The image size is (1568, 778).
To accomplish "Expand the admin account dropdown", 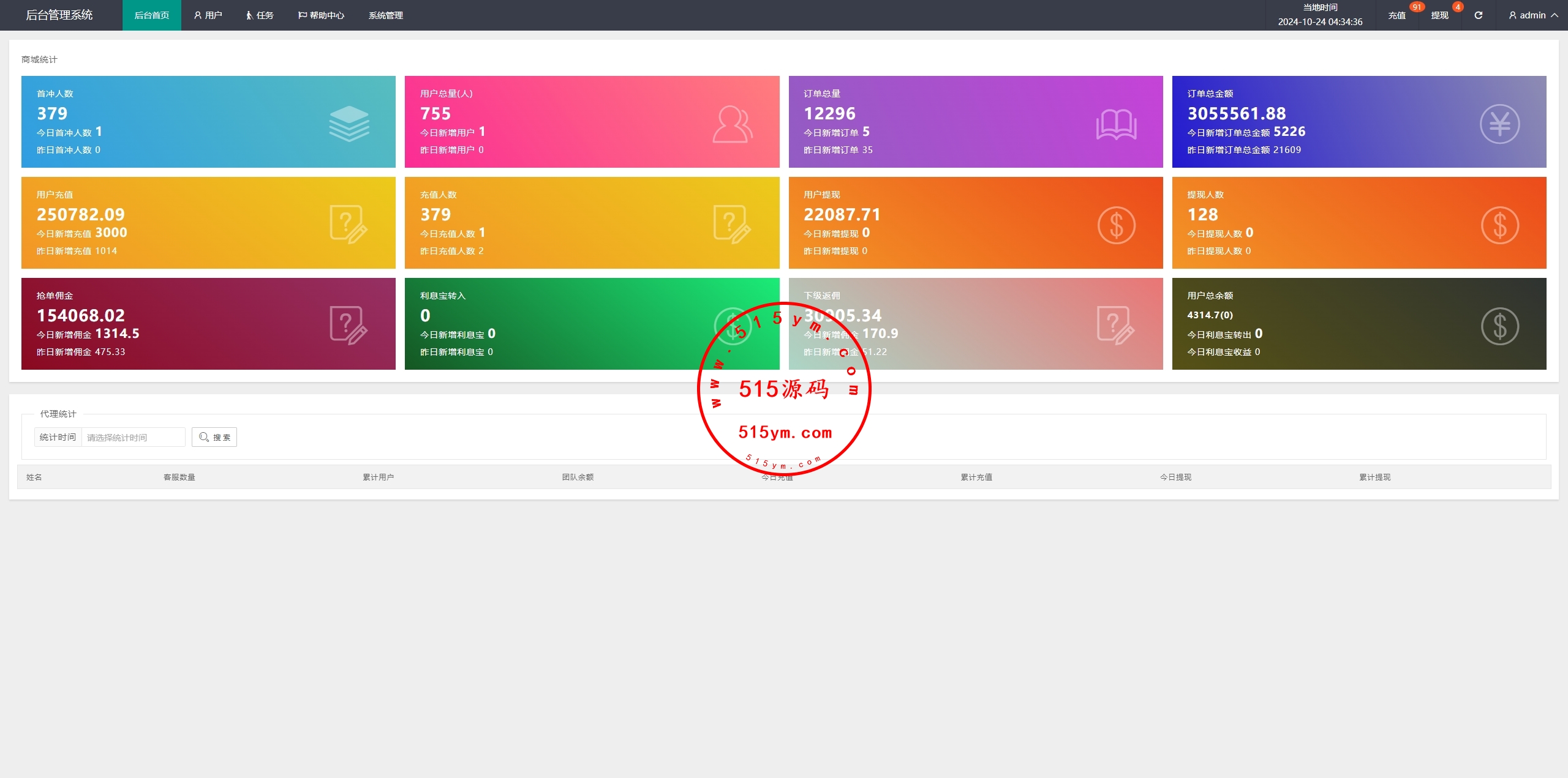I will tap(1533, 15).
